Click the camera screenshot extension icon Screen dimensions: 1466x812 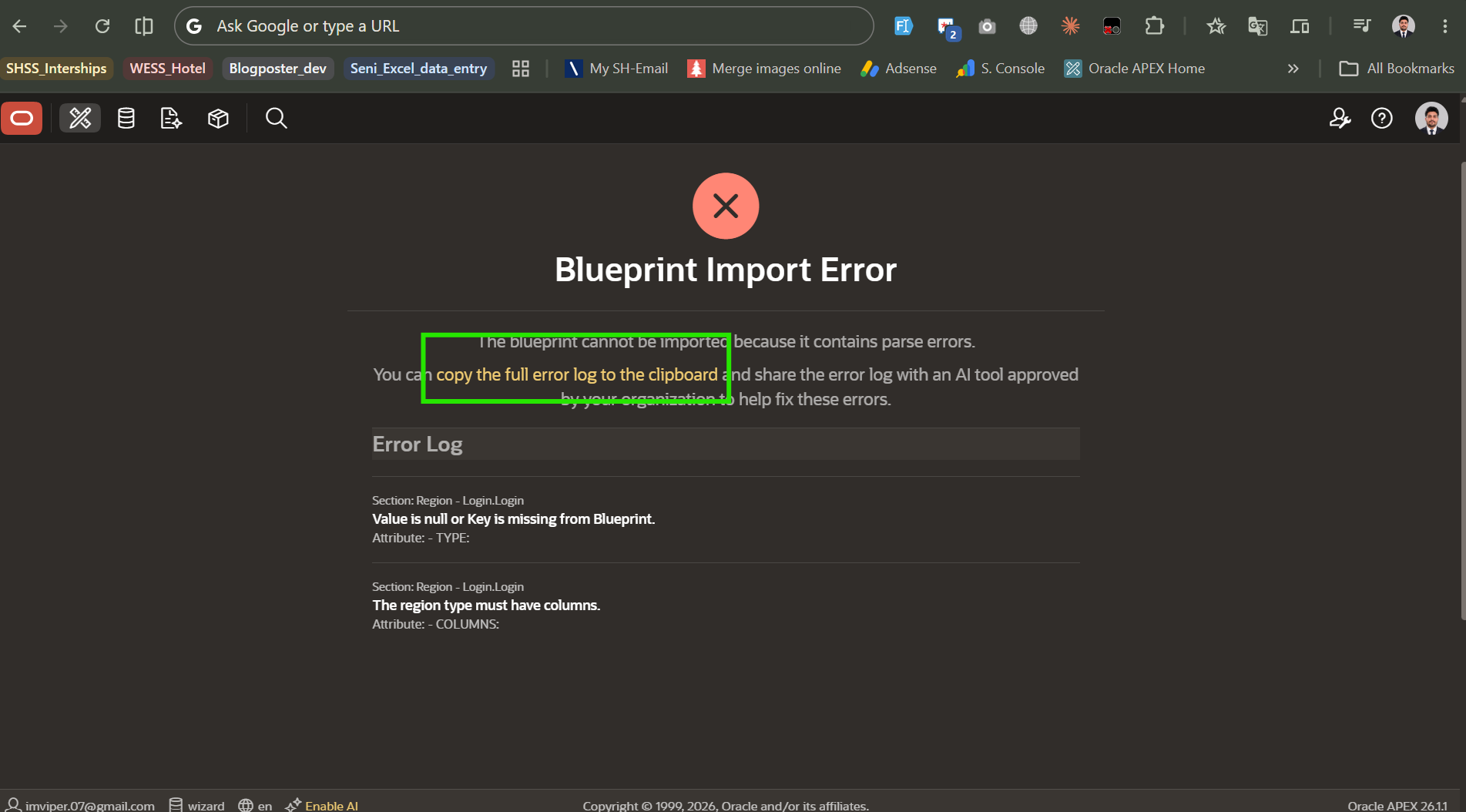point(987,26)
